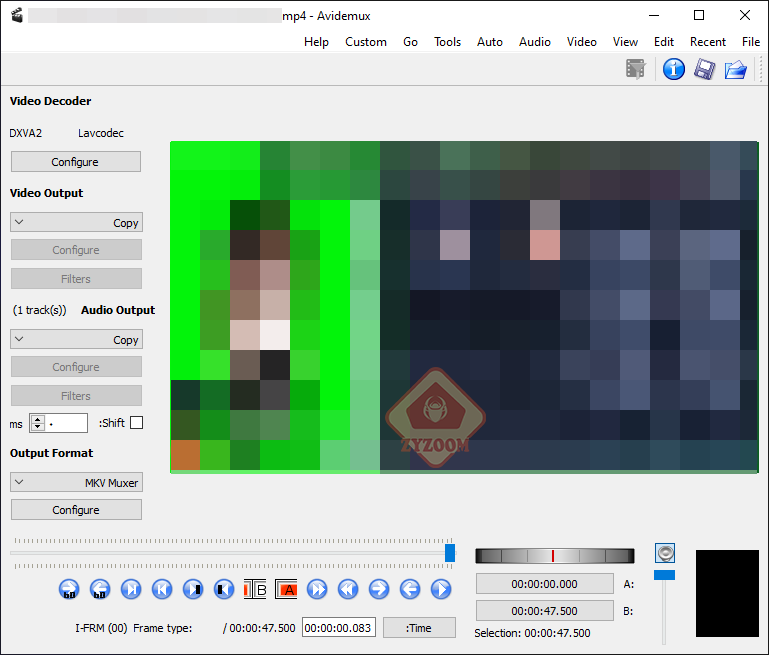Open the View menu

click(x=625, y=42)
